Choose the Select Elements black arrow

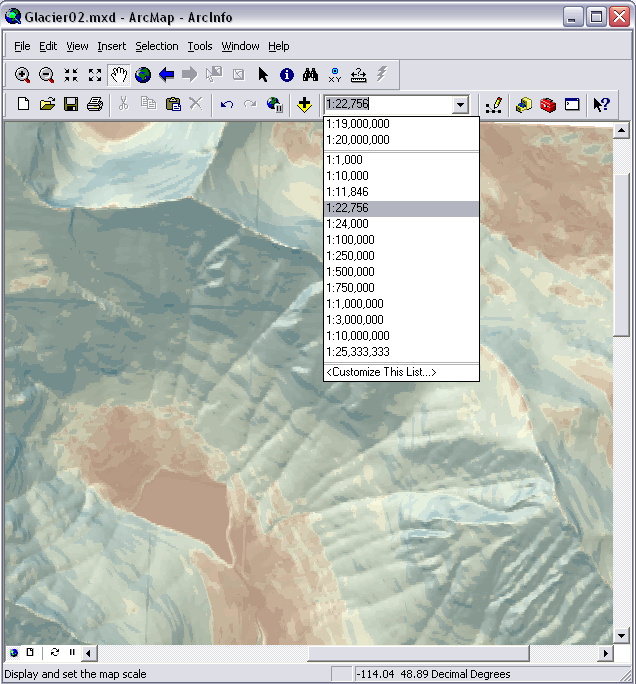point(263,75)
